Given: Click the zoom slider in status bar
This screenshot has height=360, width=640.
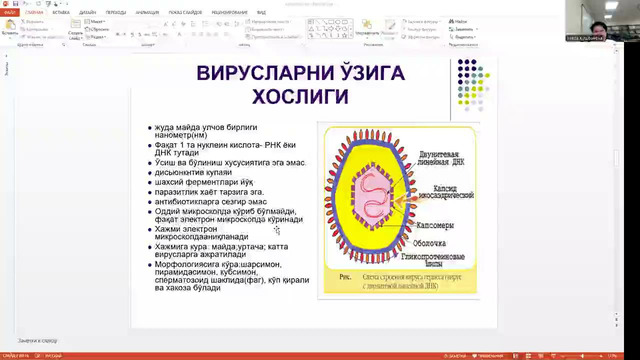Looking at the screenshot, I should point(583,356).
